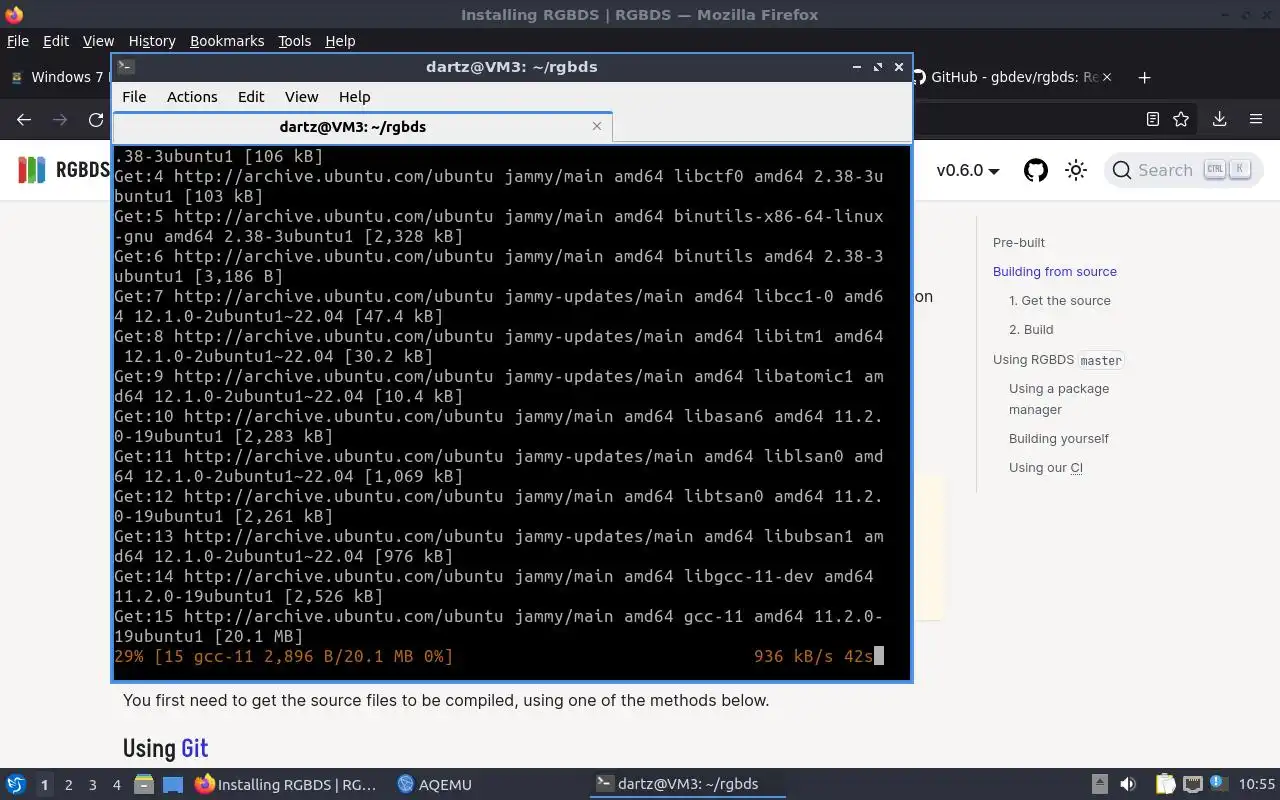Open the clipboard manager tray icon

pyautogui.click(x=1166, y=784)
